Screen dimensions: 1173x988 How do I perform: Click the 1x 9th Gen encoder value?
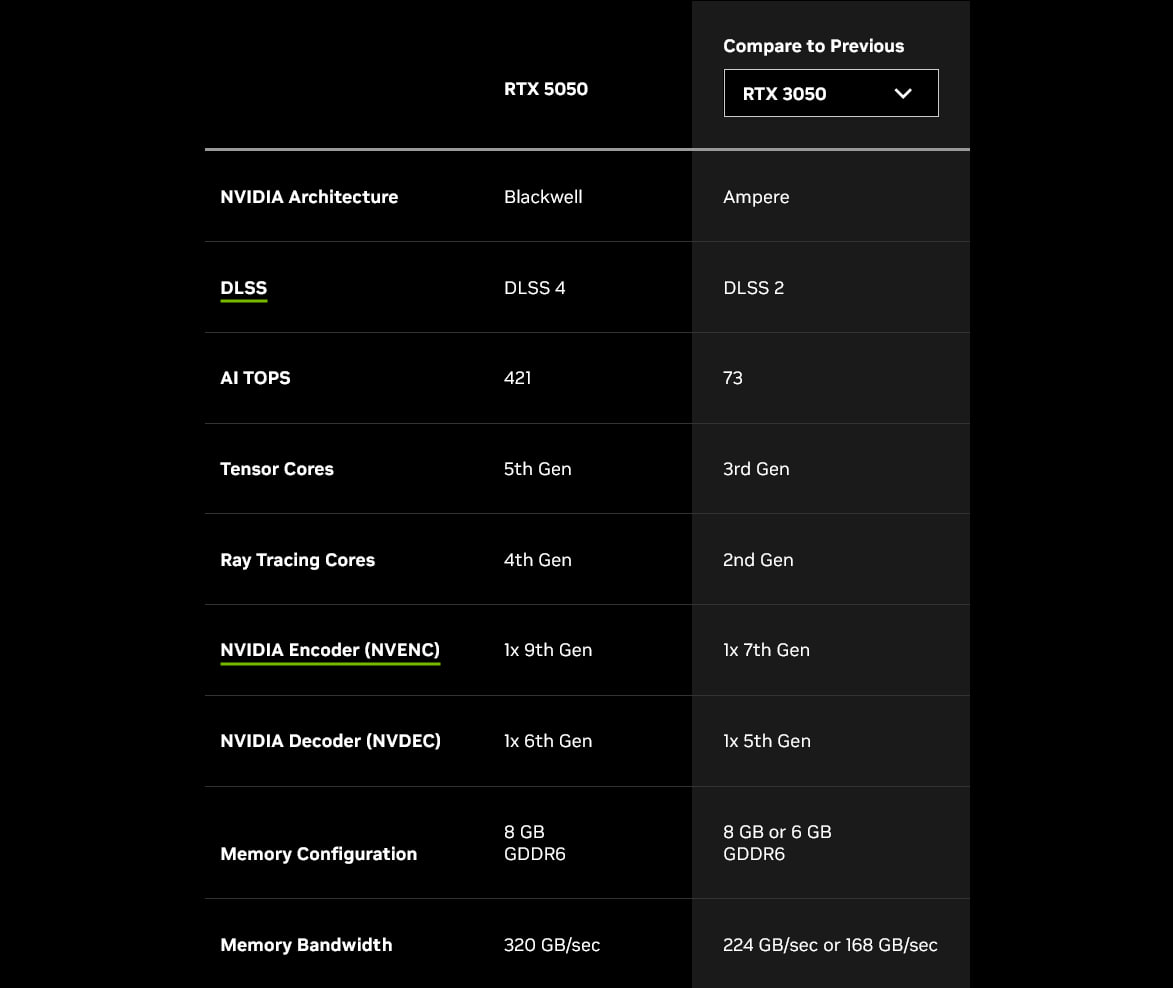point(548,650)
